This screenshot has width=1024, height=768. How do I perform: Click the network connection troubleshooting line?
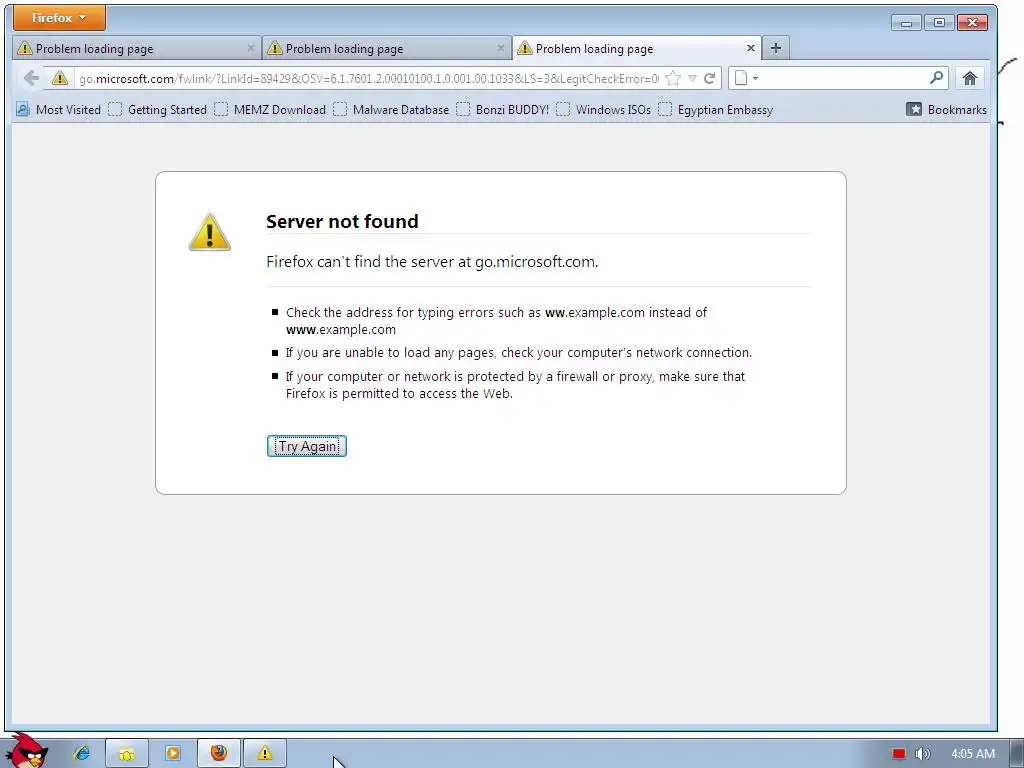519,353
